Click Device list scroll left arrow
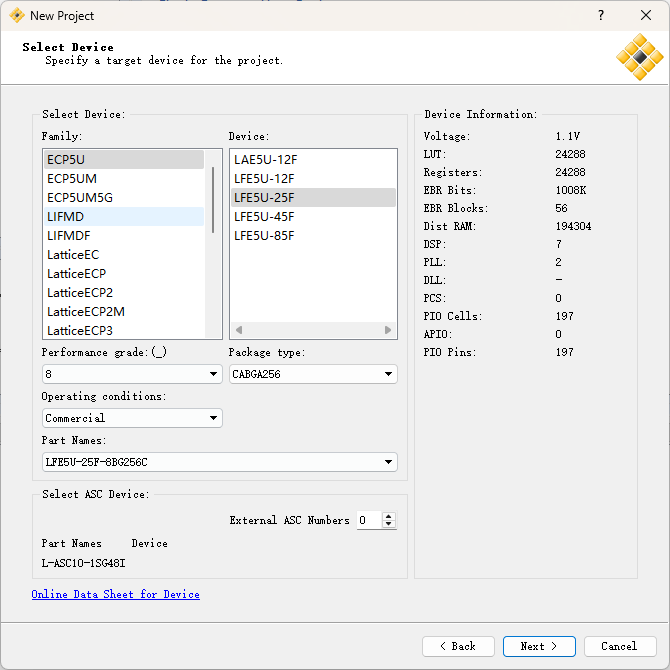This screenshot has height=670, width=670. 239,330
